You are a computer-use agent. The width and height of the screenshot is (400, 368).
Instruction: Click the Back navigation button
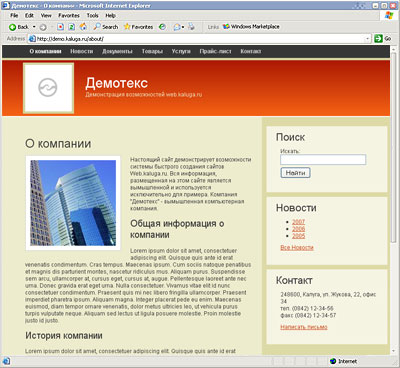[x=19, y=27]
